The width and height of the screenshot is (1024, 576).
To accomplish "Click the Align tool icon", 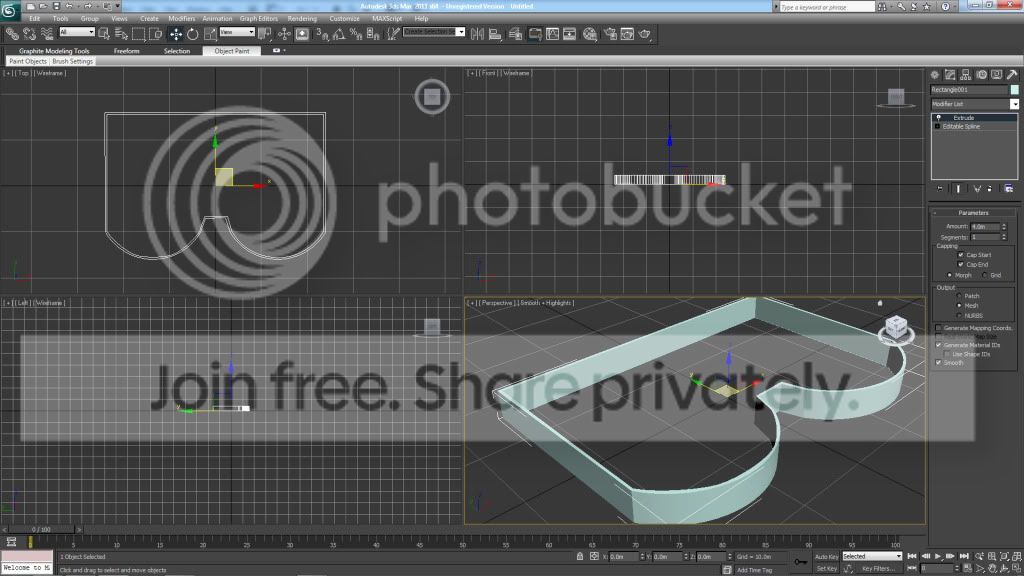I will tap(495, 34).
